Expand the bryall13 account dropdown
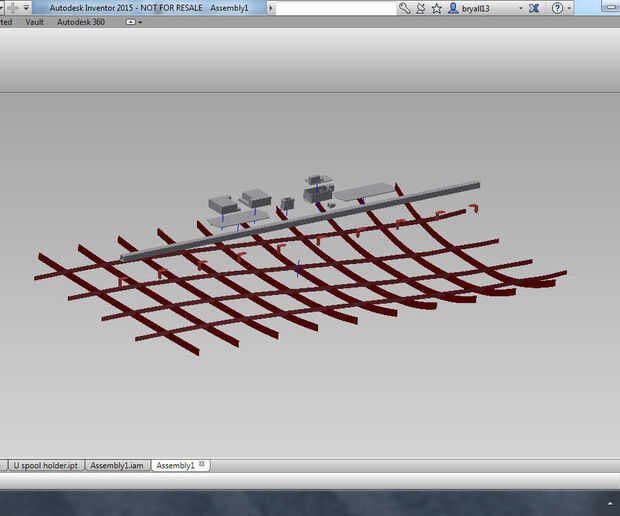This screenshot has height=516, width=620. [521, 8]
